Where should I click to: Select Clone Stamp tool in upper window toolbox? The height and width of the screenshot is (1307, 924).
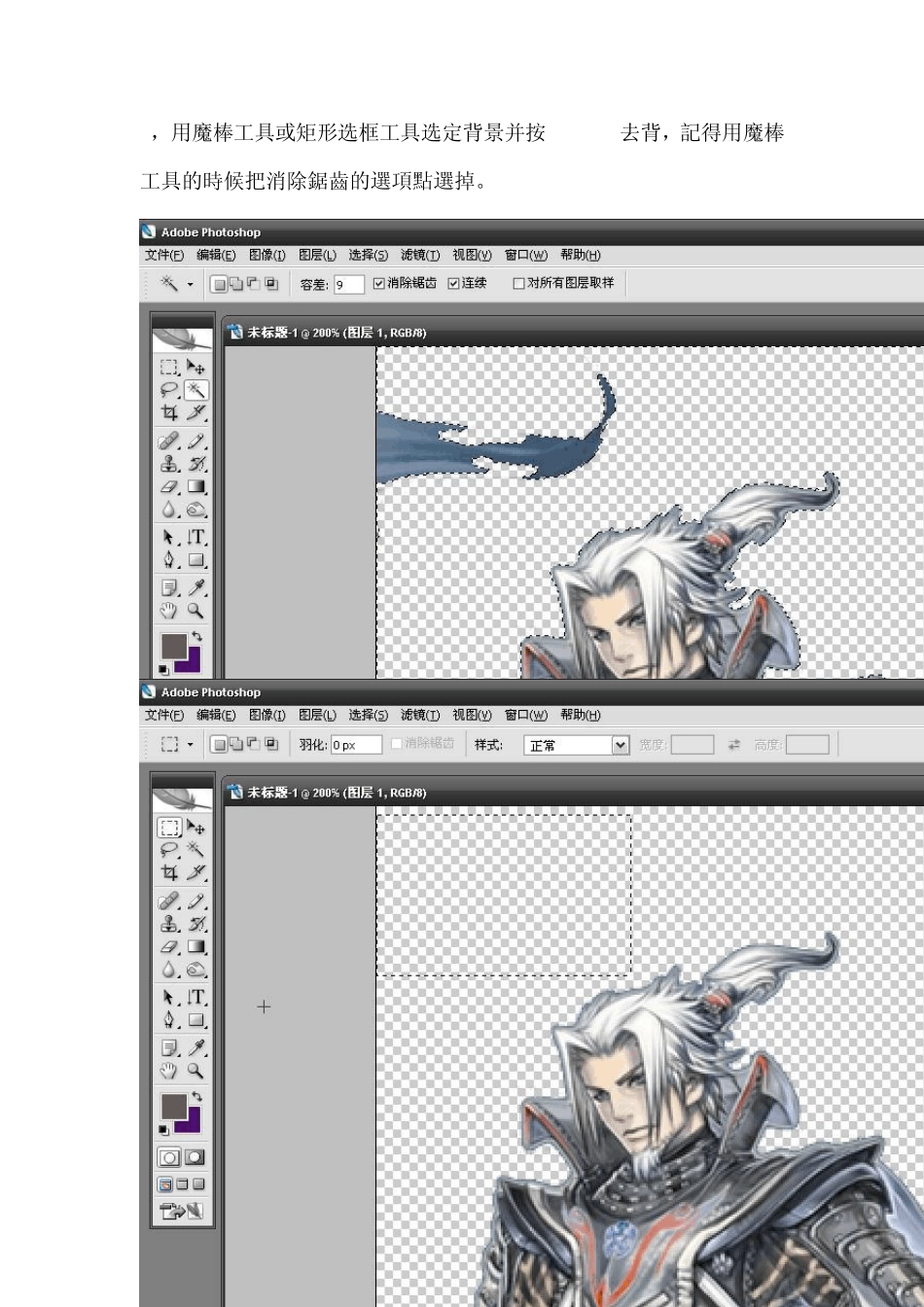[x=170, y=465]
